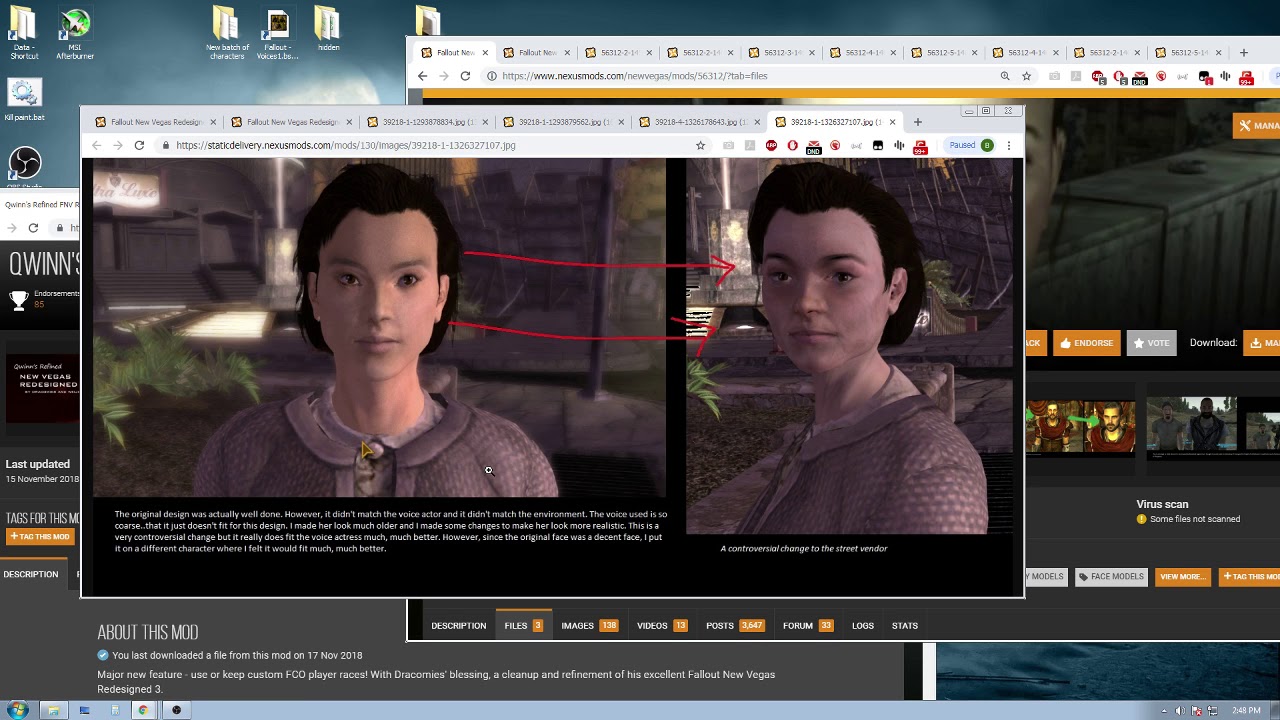Open the FORUM tab

[x=807, y=626]
